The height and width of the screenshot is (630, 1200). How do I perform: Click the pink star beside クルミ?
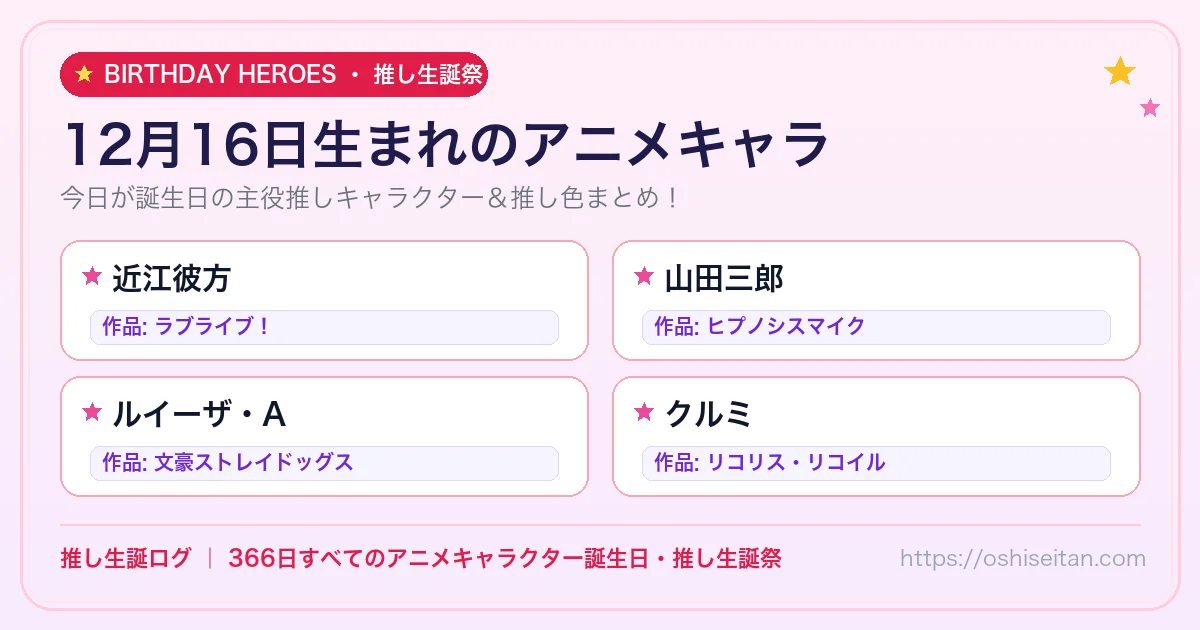[644, 412]
